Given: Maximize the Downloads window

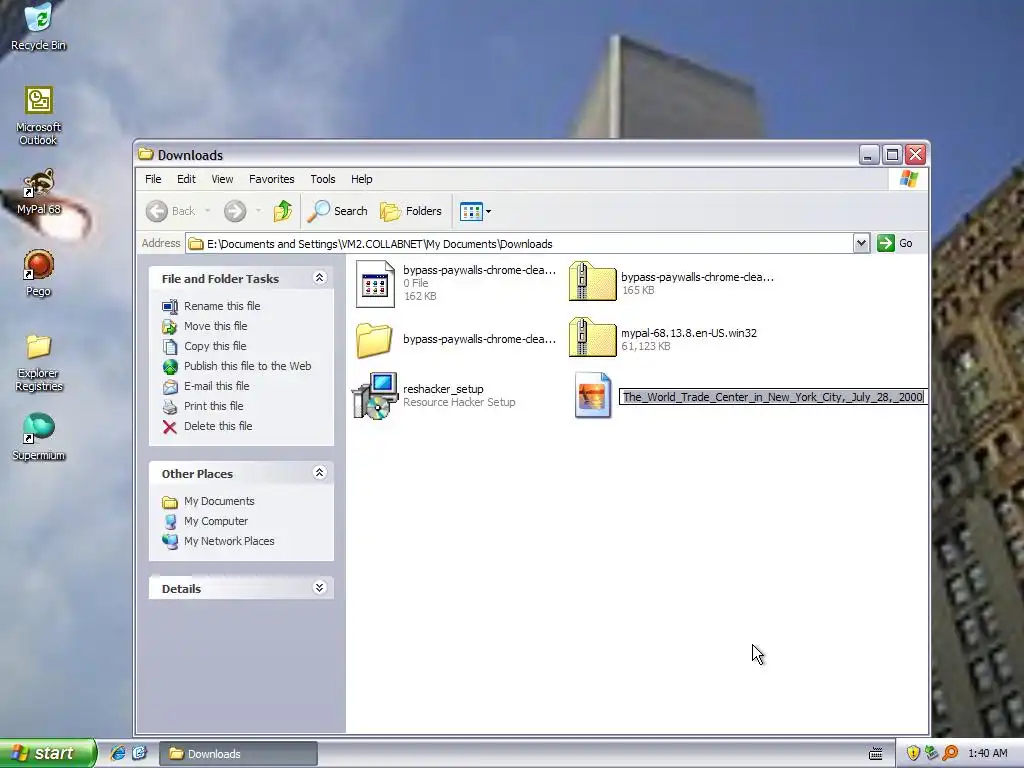Looking at the screenshot, I should click(x=892, y=155).
